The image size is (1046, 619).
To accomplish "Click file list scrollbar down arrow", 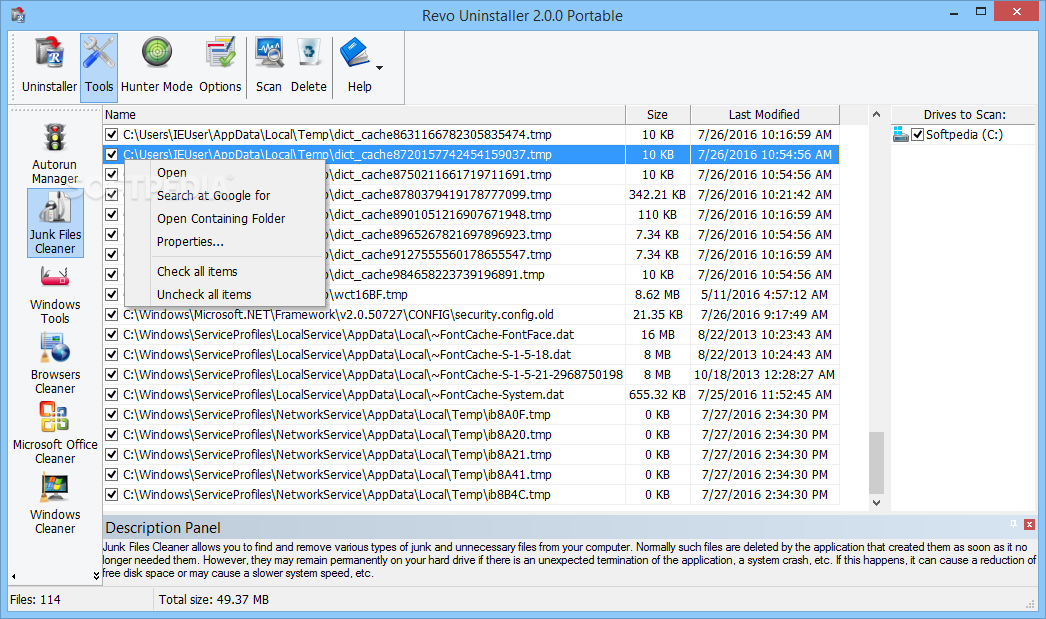I will (x=877, y=503).
